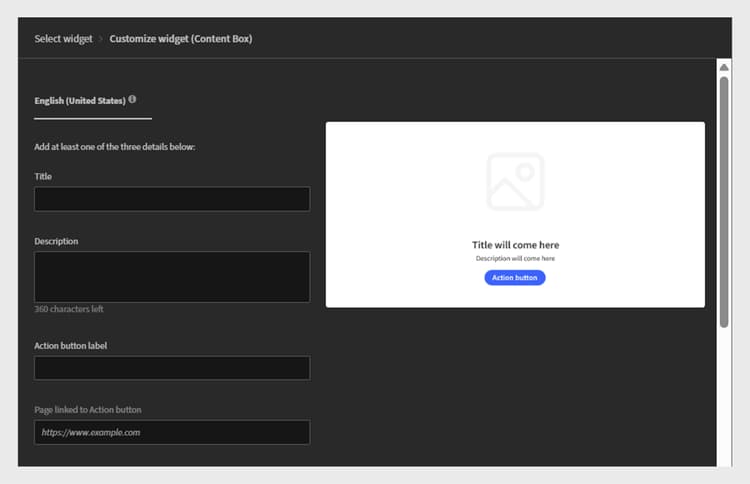The image size is (750, 484).
Task: Click 'Title will come here' preview text
Action: tap(516, 245)
